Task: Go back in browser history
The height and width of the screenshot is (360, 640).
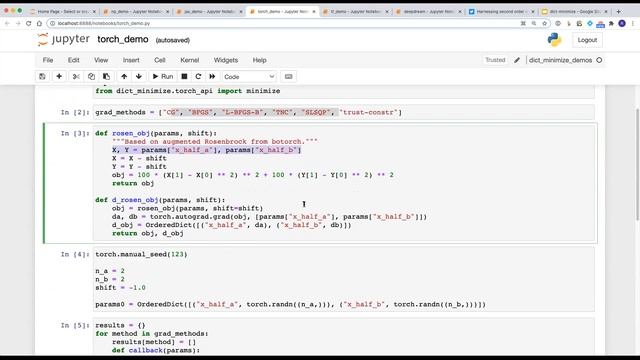Action: point(7,24)
